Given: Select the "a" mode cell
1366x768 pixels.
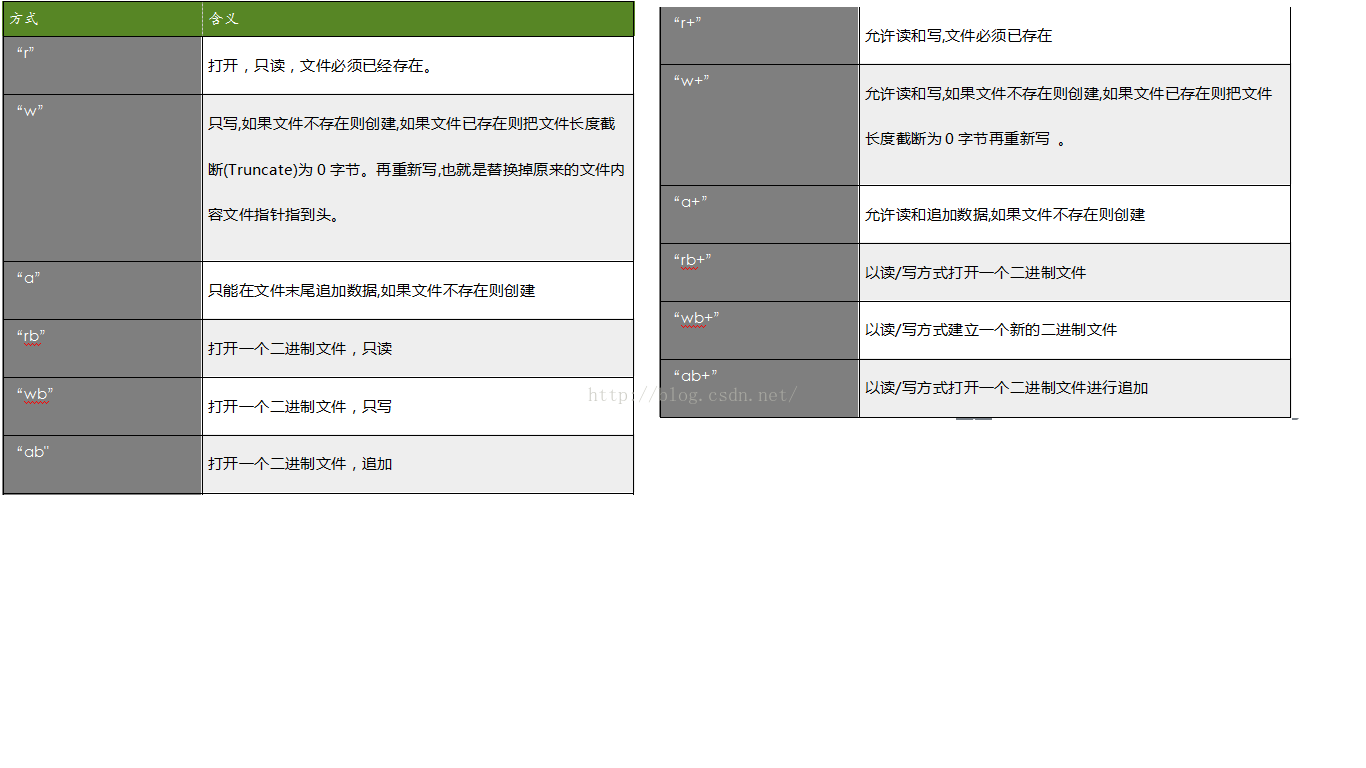Looking at the screenshot, I should point(102,291).
